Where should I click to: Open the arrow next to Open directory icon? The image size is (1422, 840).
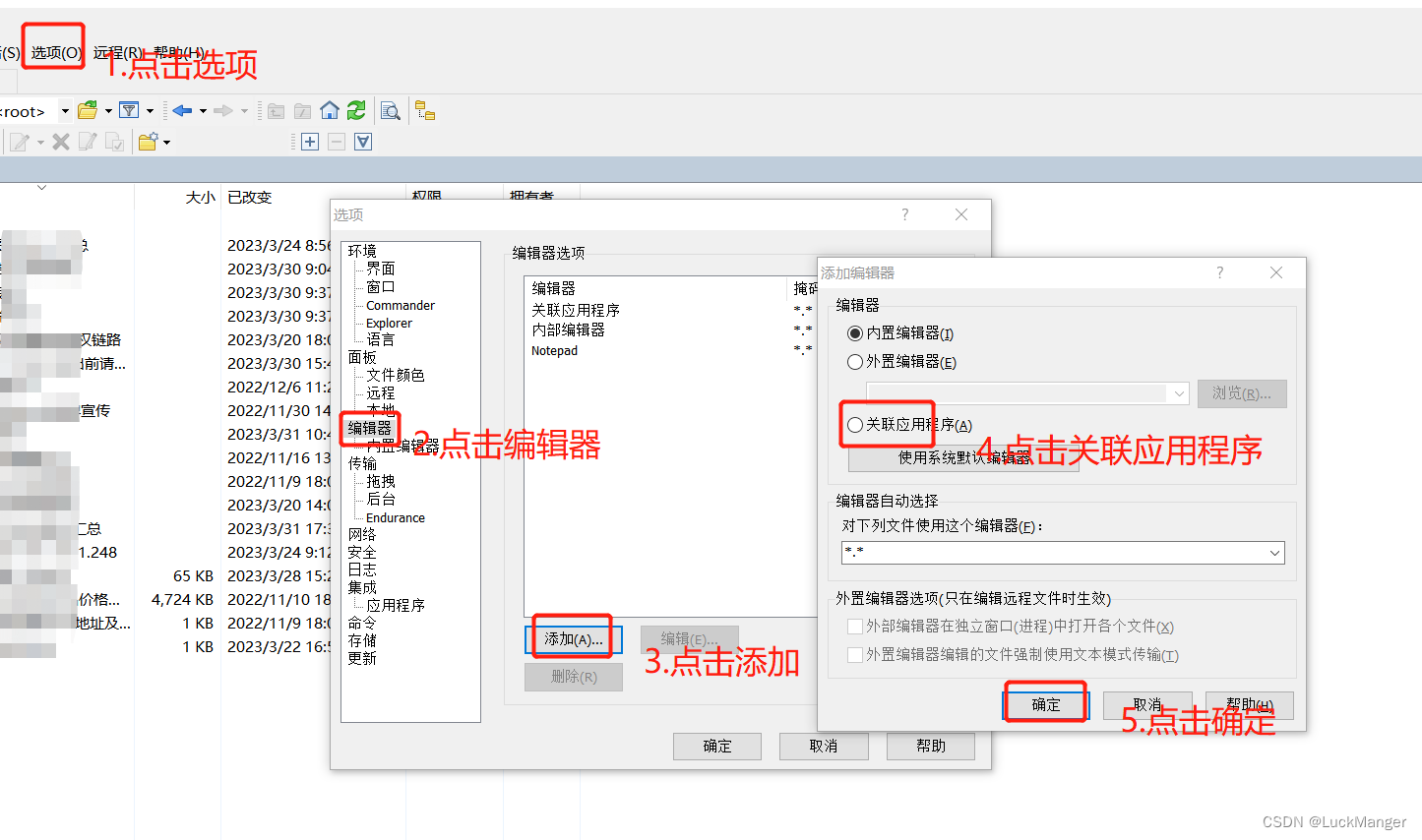click(108, 111)
